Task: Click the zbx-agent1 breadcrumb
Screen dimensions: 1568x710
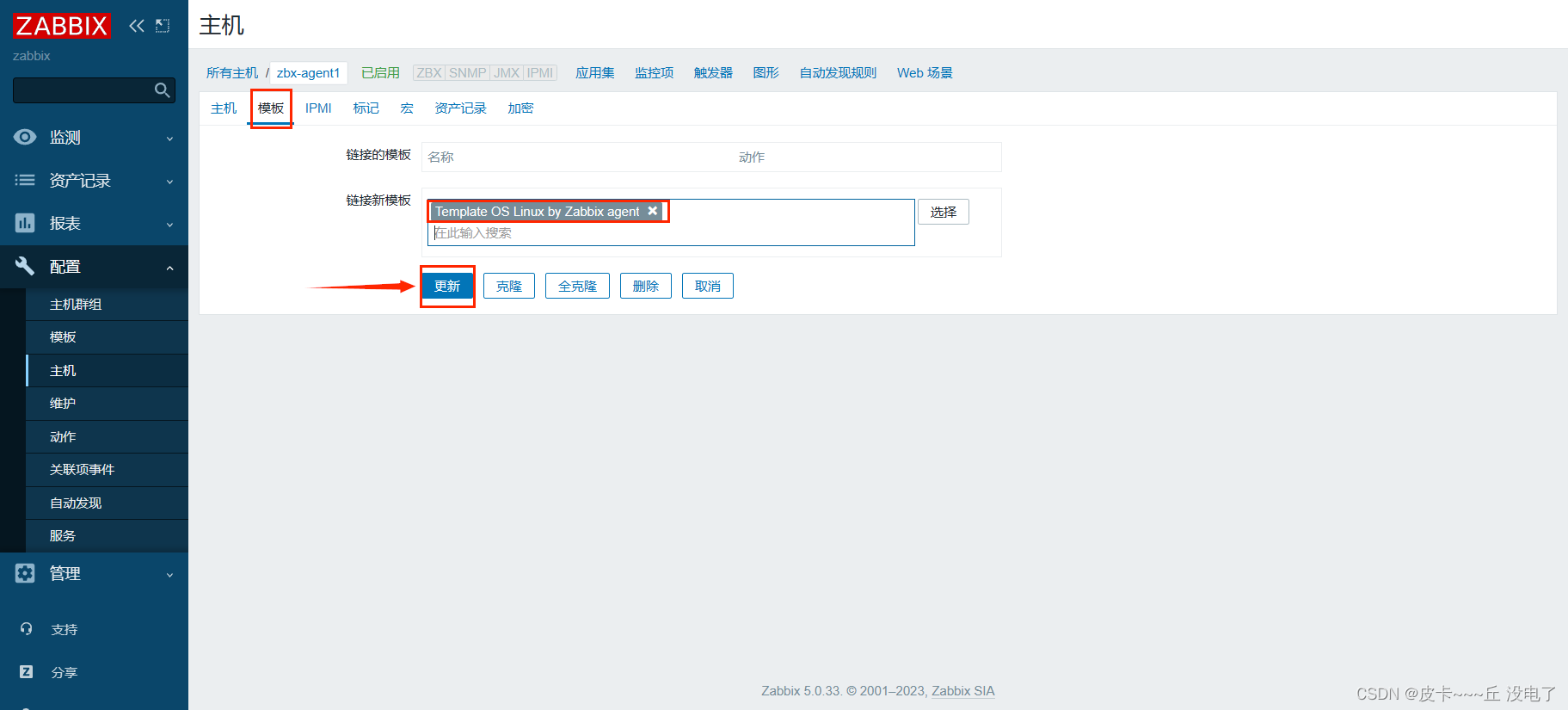Action: click(x=308, y=72)
